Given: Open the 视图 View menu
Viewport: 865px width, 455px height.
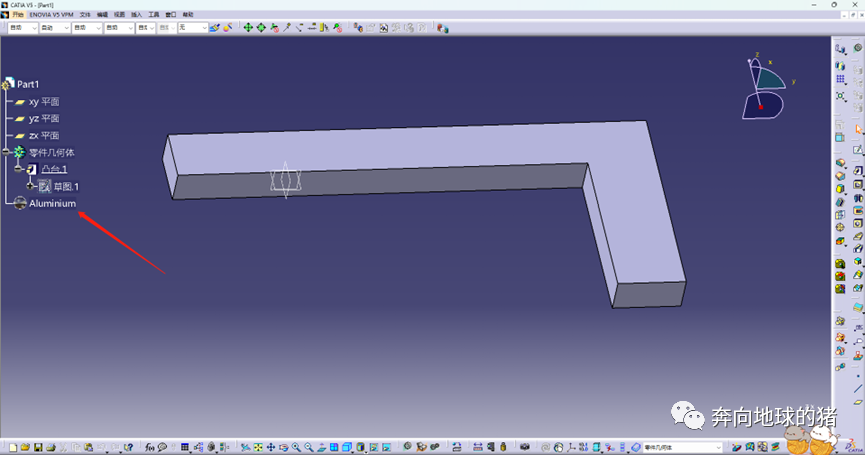Looking at the screenshot, I should pyautogui.click(x=119, y=15).
